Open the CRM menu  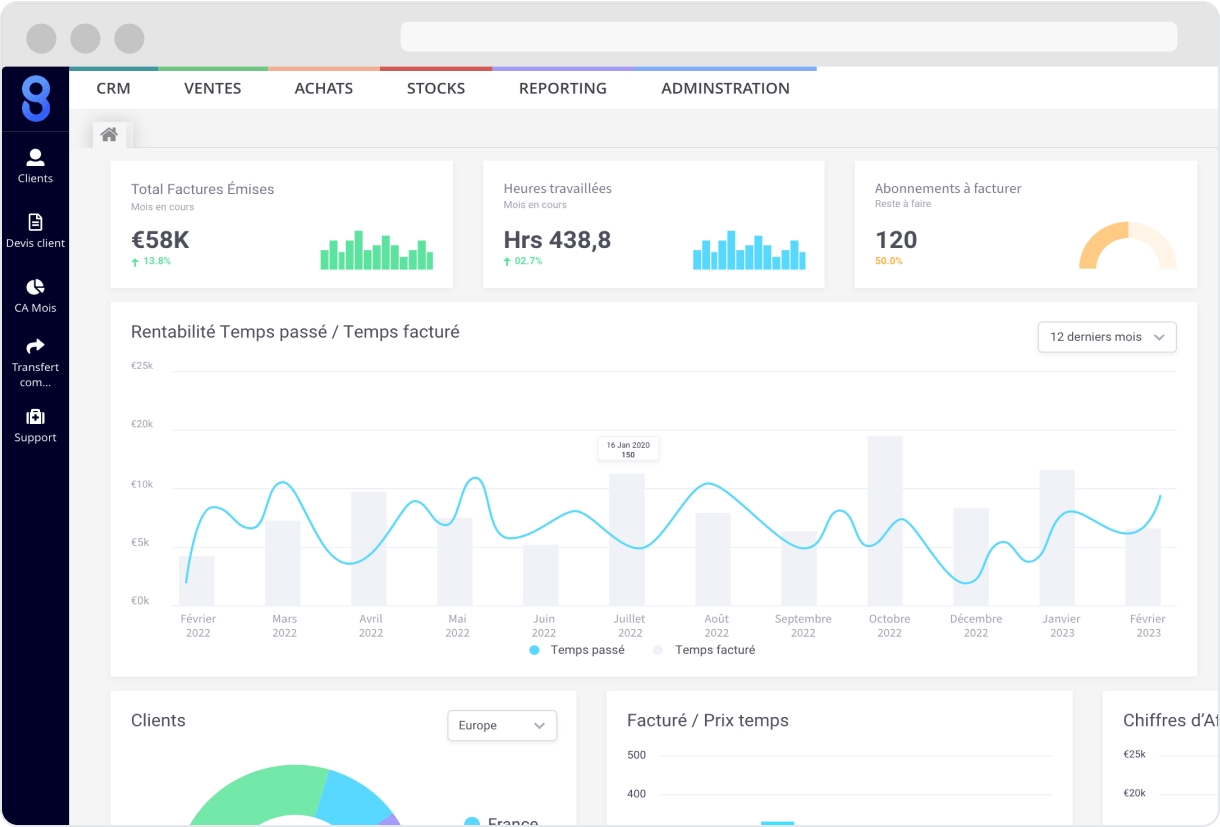113,88
